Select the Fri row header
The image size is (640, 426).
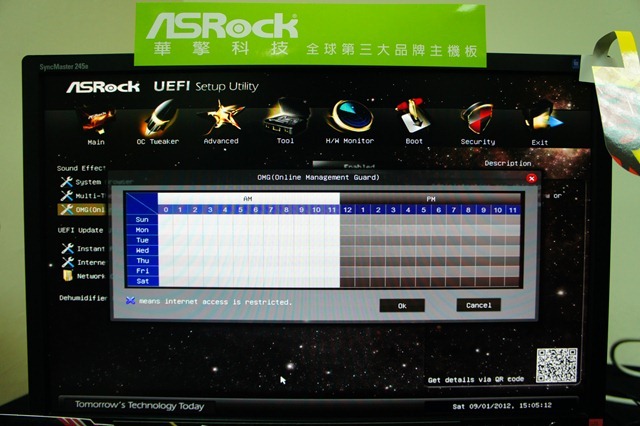pyautogui.click(x=142, y=271)
